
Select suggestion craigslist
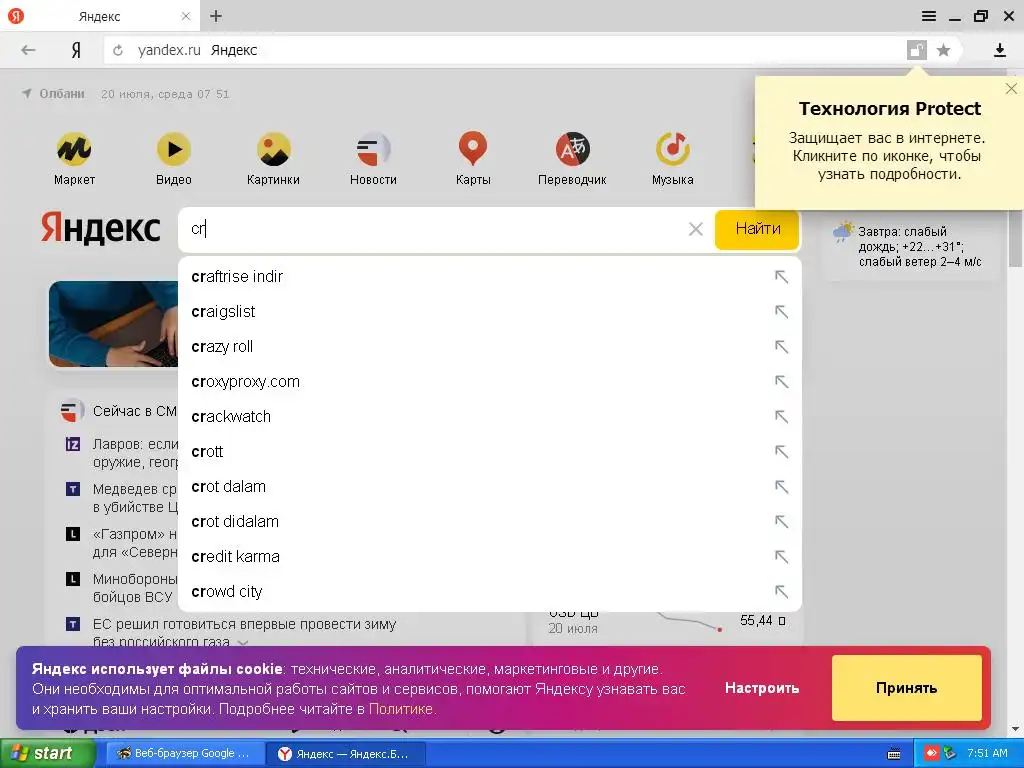click(x=490, y=312)
